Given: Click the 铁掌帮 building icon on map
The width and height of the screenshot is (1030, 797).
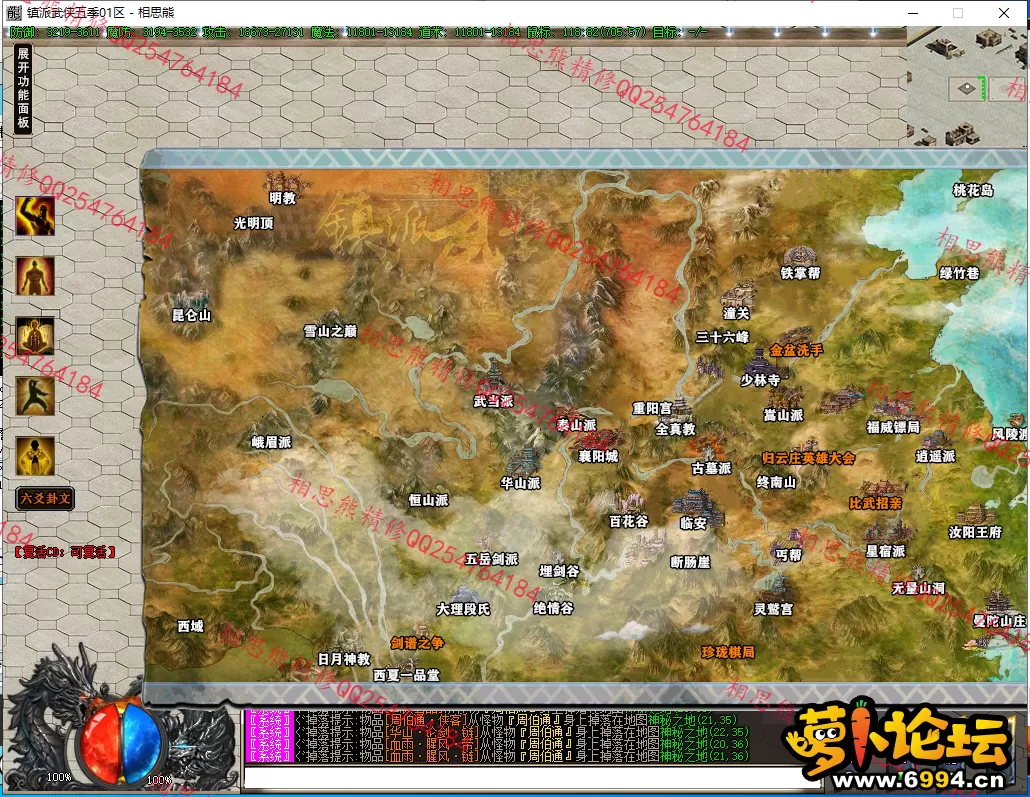Looking at the screenshot, I should pyautogui.click(x=800, y=255).
